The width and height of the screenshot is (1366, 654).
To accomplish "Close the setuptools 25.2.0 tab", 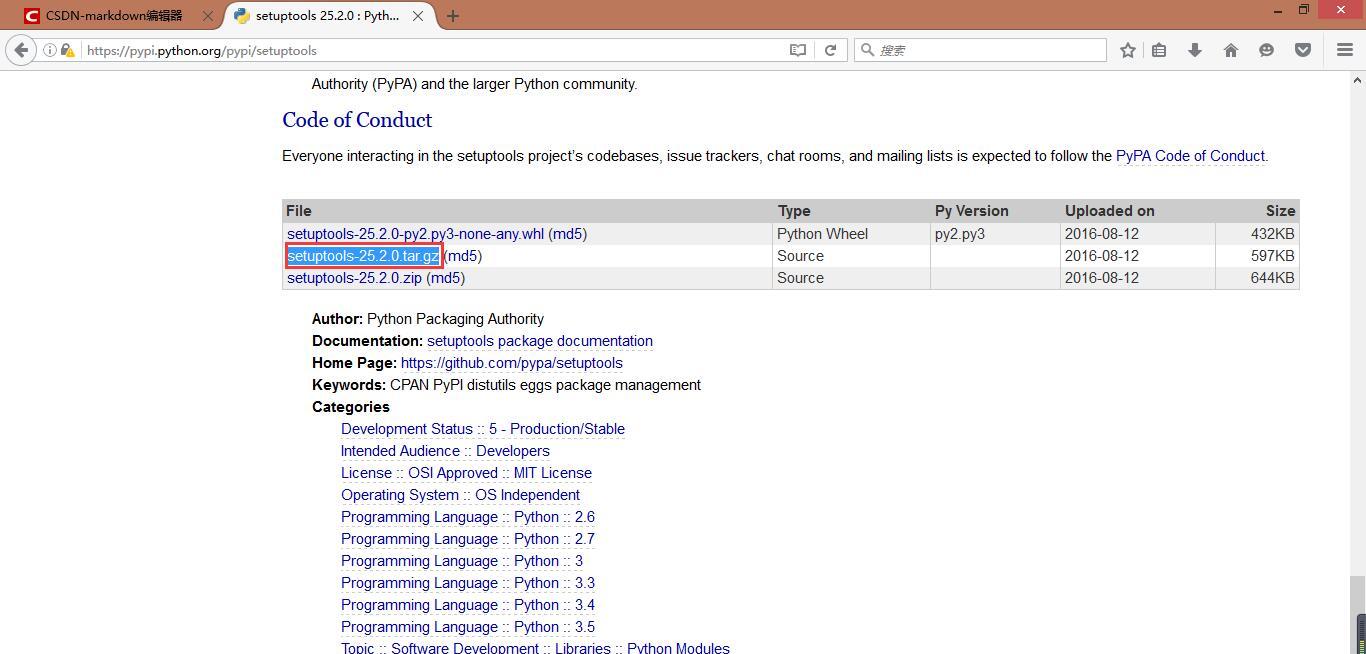I will (x=418, y=16).
